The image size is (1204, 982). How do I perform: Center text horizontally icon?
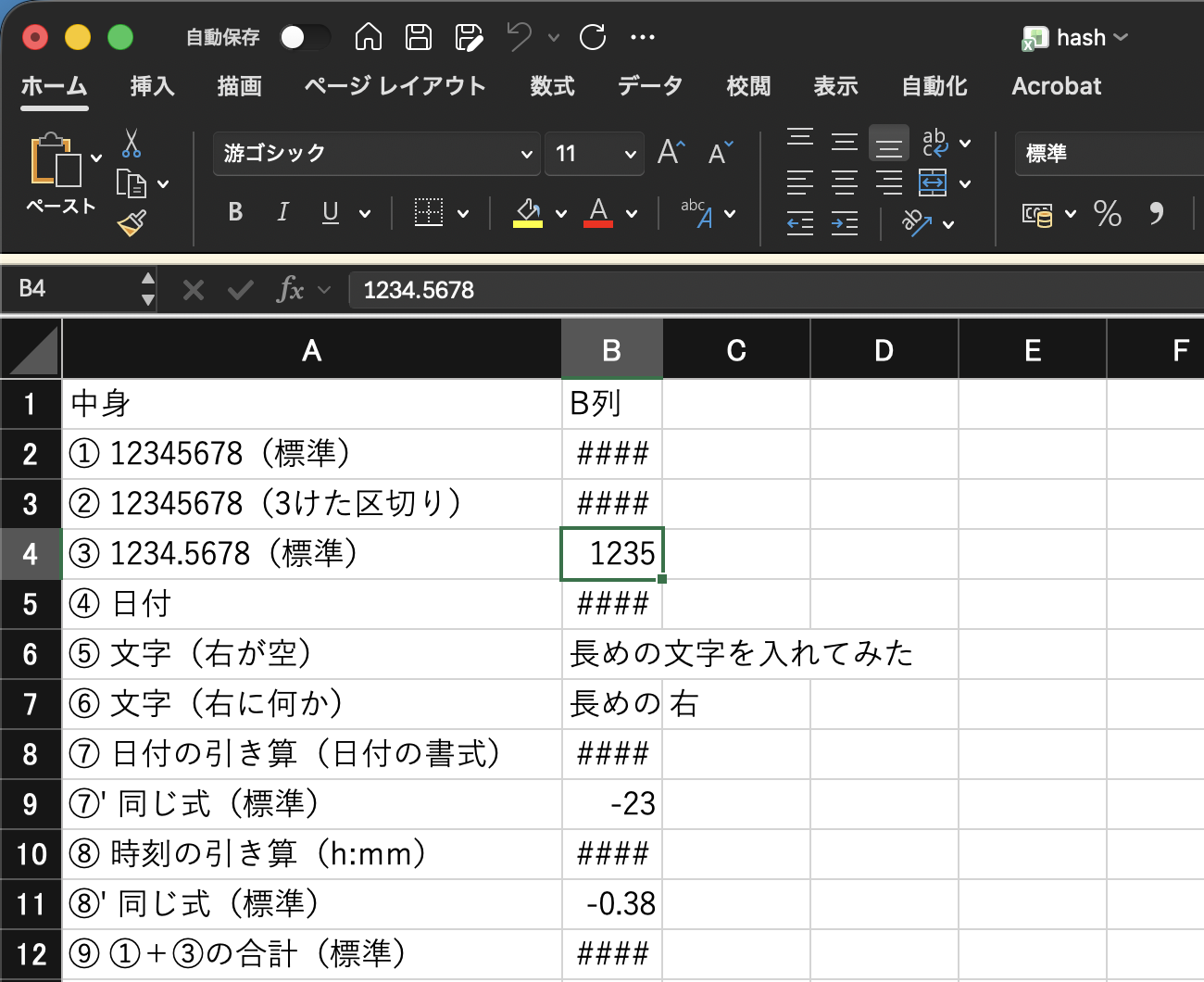point(845,183)
